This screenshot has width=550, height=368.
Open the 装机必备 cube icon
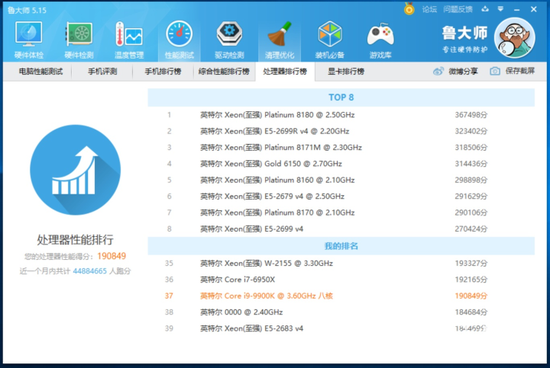pos(330,39)
